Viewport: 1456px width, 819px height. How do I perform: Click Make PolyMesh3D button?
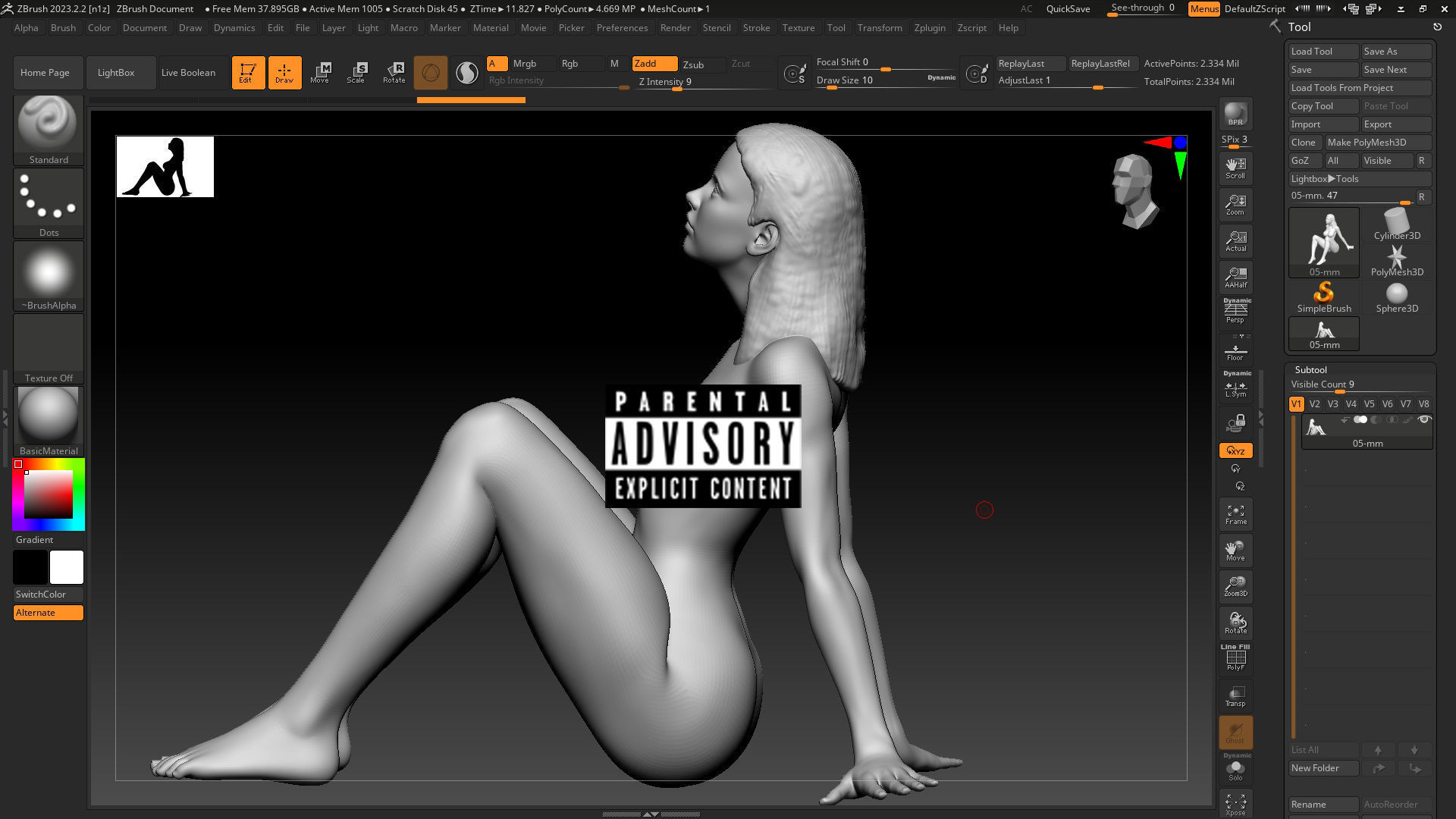tap(1378, 143)
